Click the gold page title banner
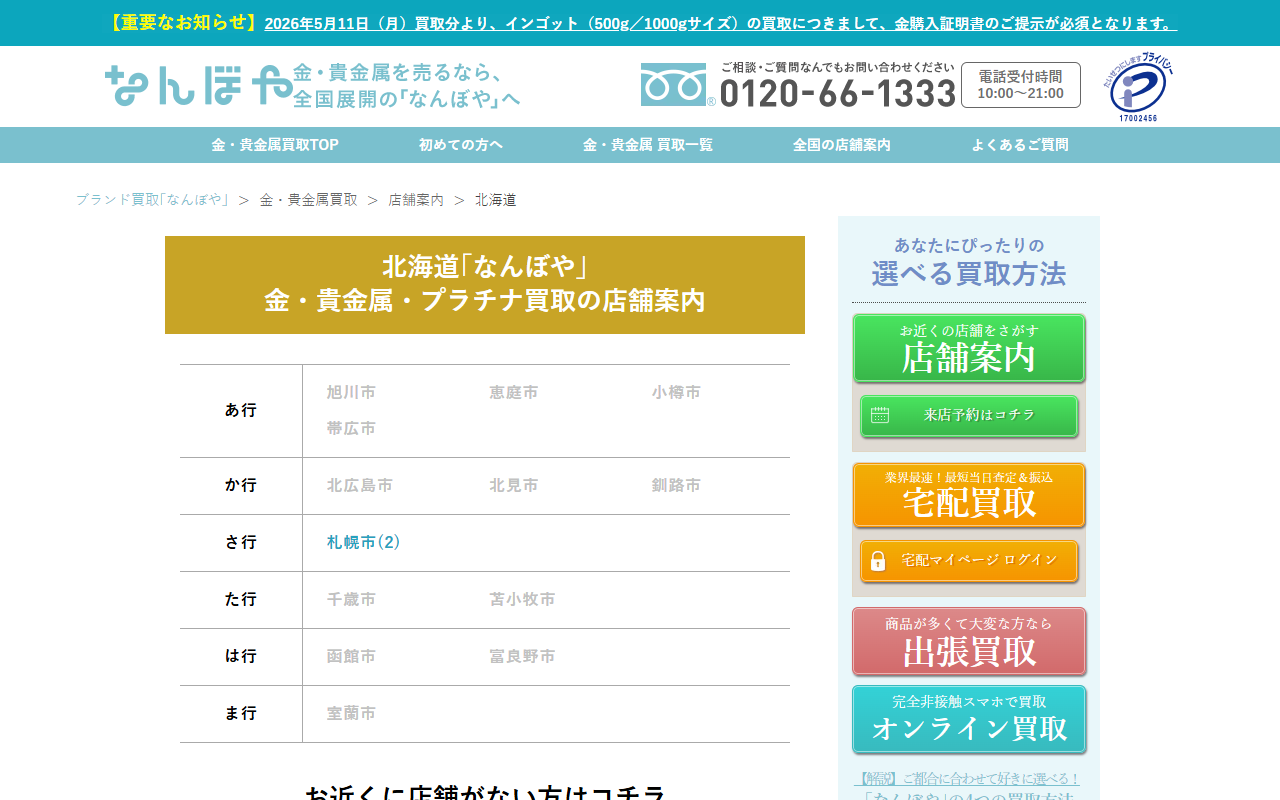The height and width of the screenshot is (800, 1280). click(485, 285)
